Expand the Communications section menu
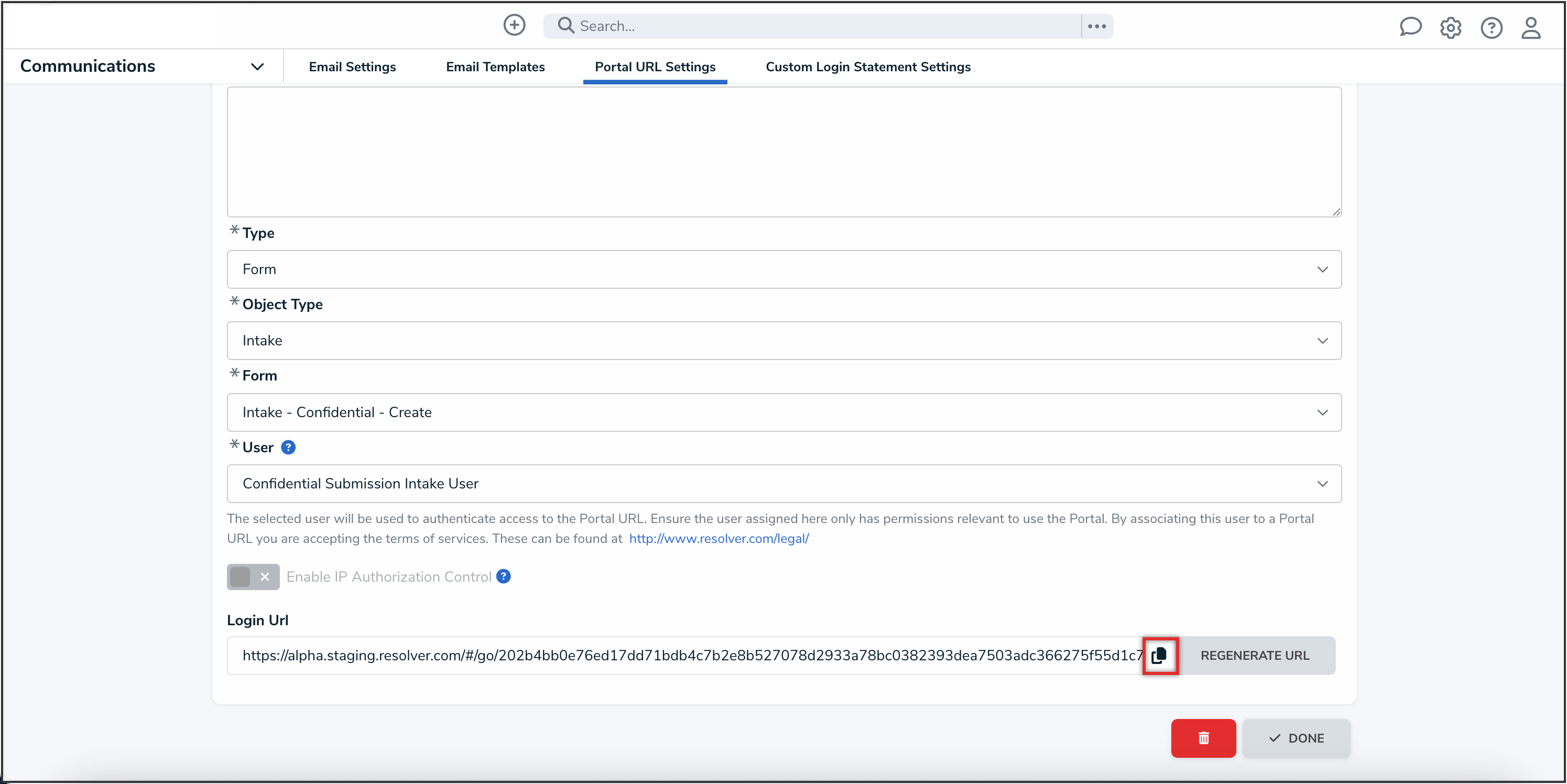 (257, 67)
